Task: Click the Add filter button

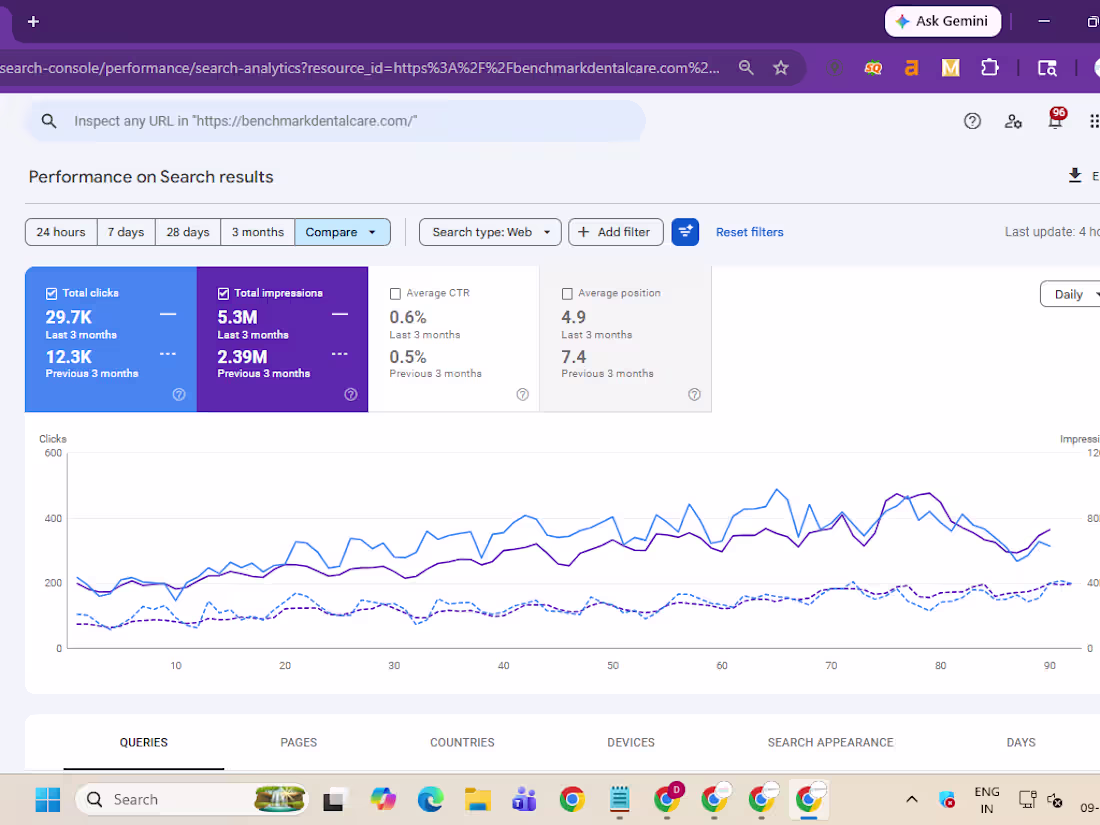Action: 616,232
